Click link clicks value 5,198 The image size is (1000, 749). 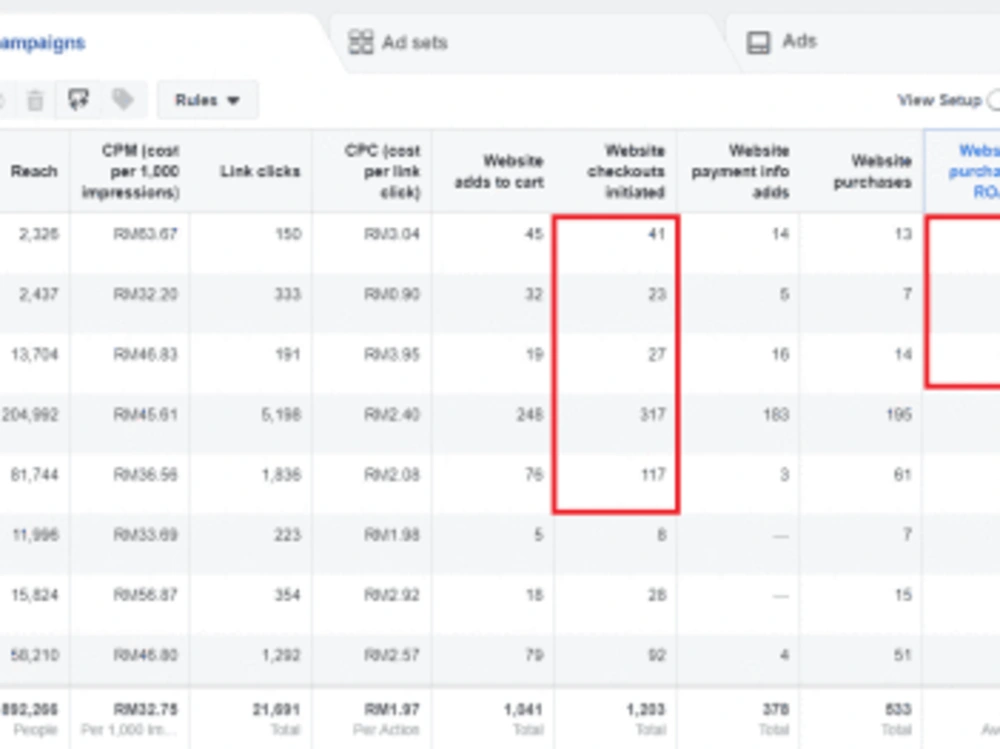[281, 415]
